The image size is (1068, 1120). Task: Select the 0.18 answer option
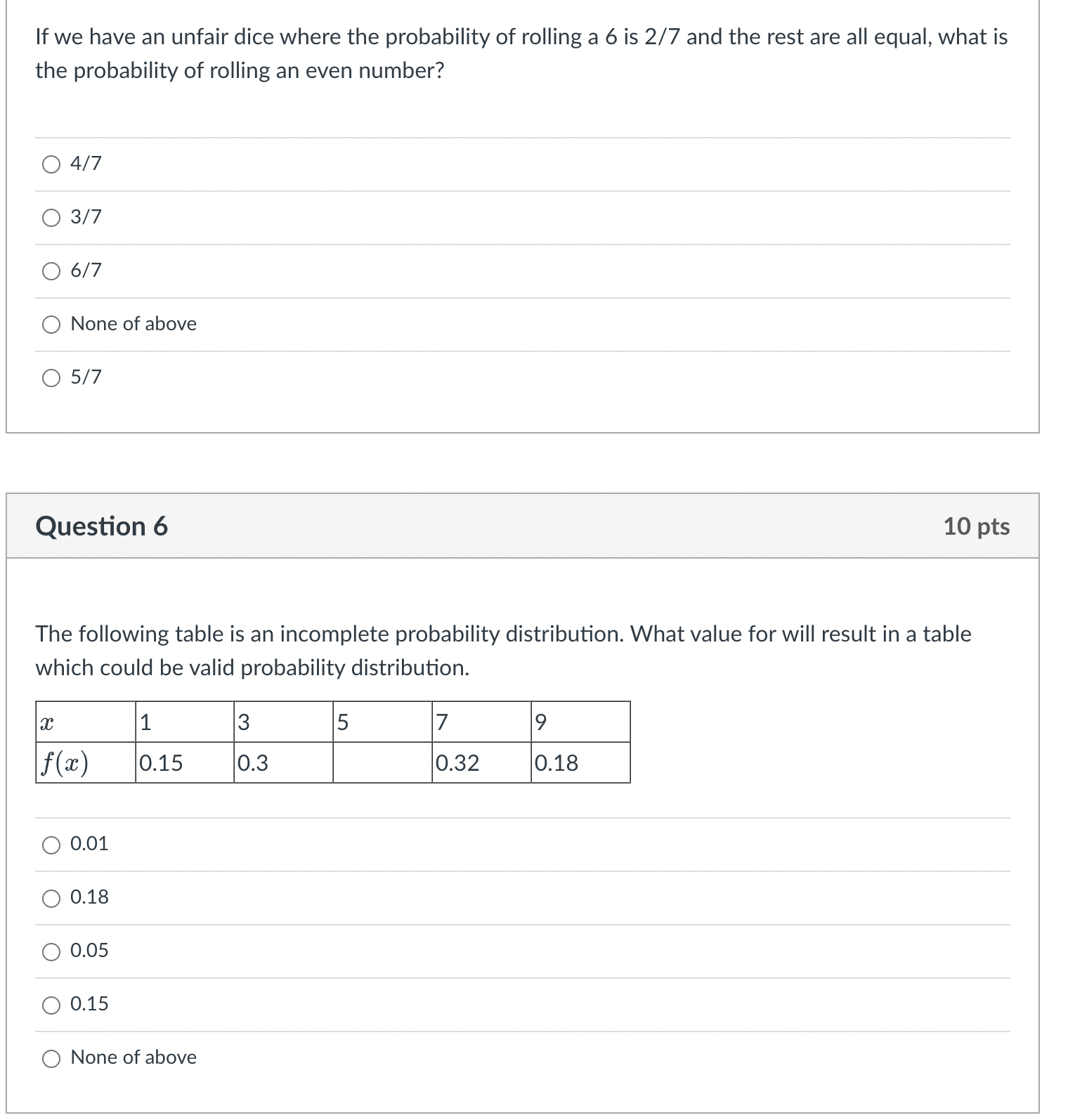tap(51, 897)
